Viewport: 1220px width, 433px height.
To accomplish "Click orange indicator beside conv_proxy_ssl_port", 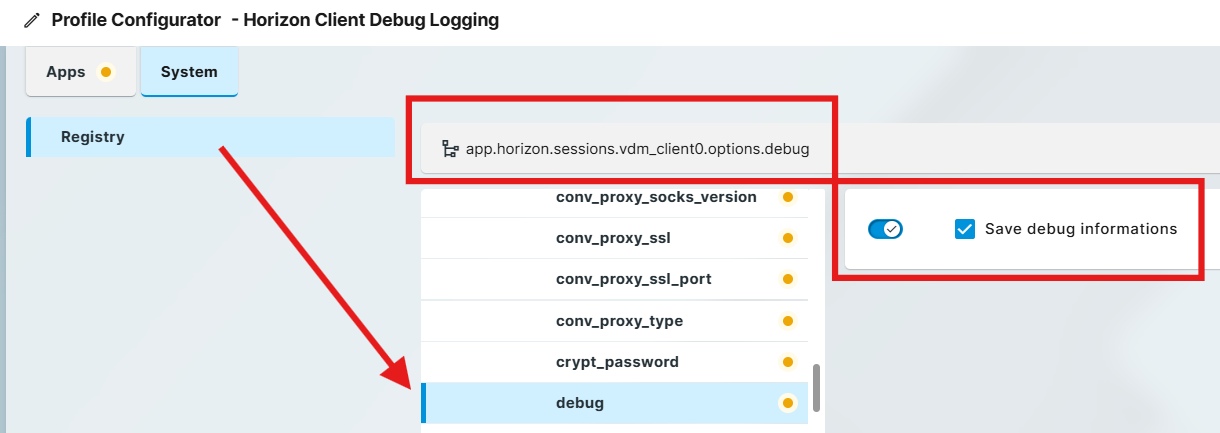I will [x=787, y=279].
